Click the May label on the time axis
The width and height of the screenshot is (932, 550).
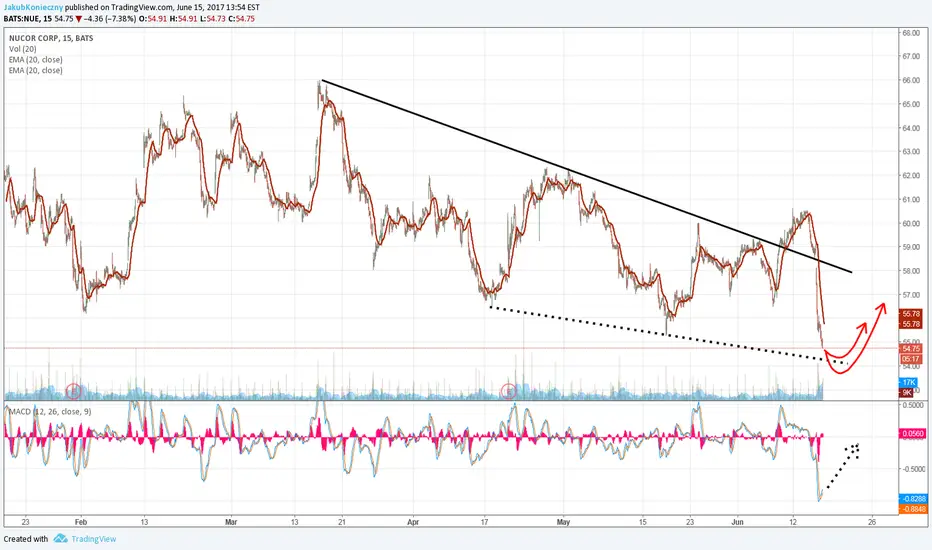pos(563,522)
